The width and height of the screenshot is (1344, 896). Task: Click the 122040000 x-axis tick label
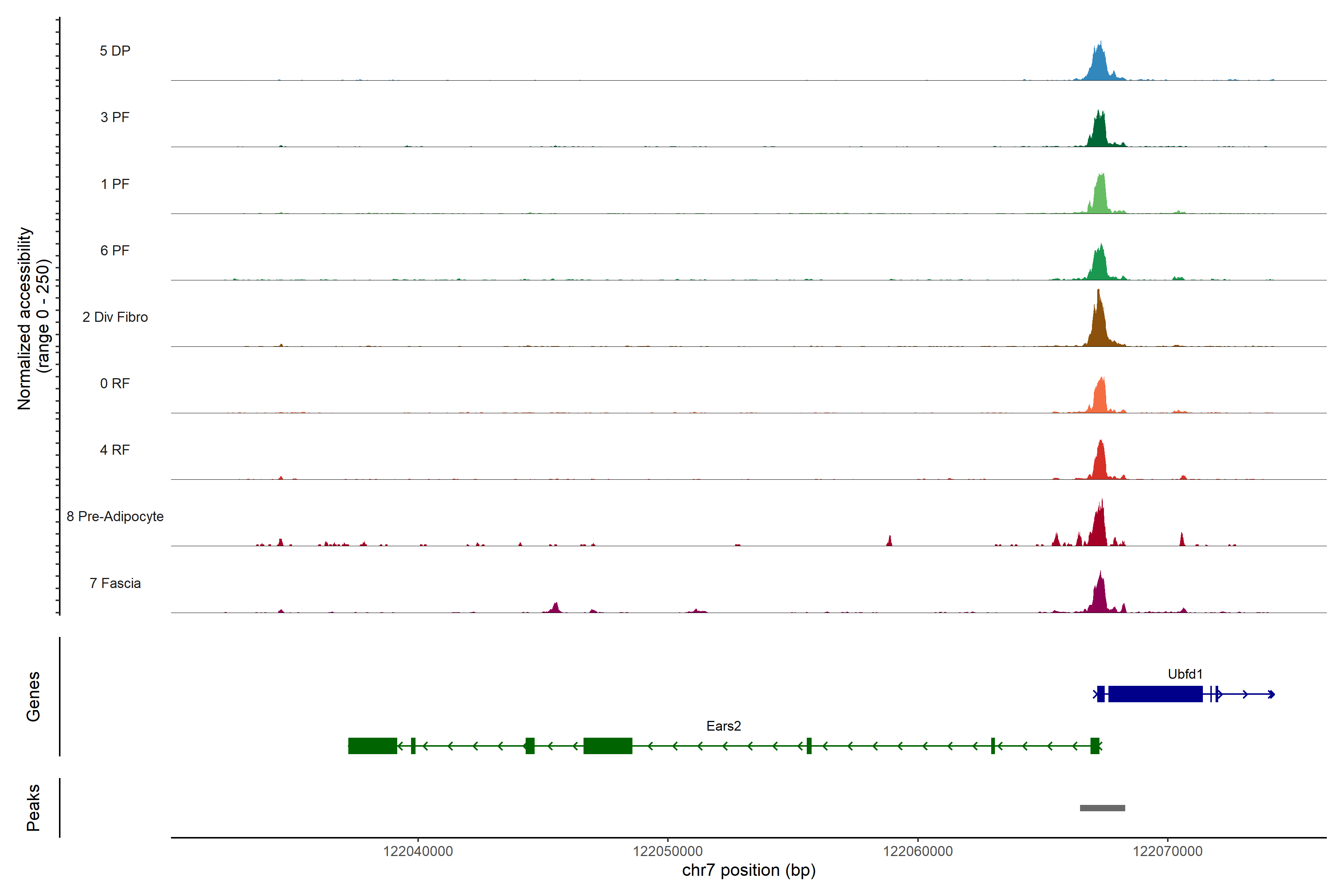[418, 852]
